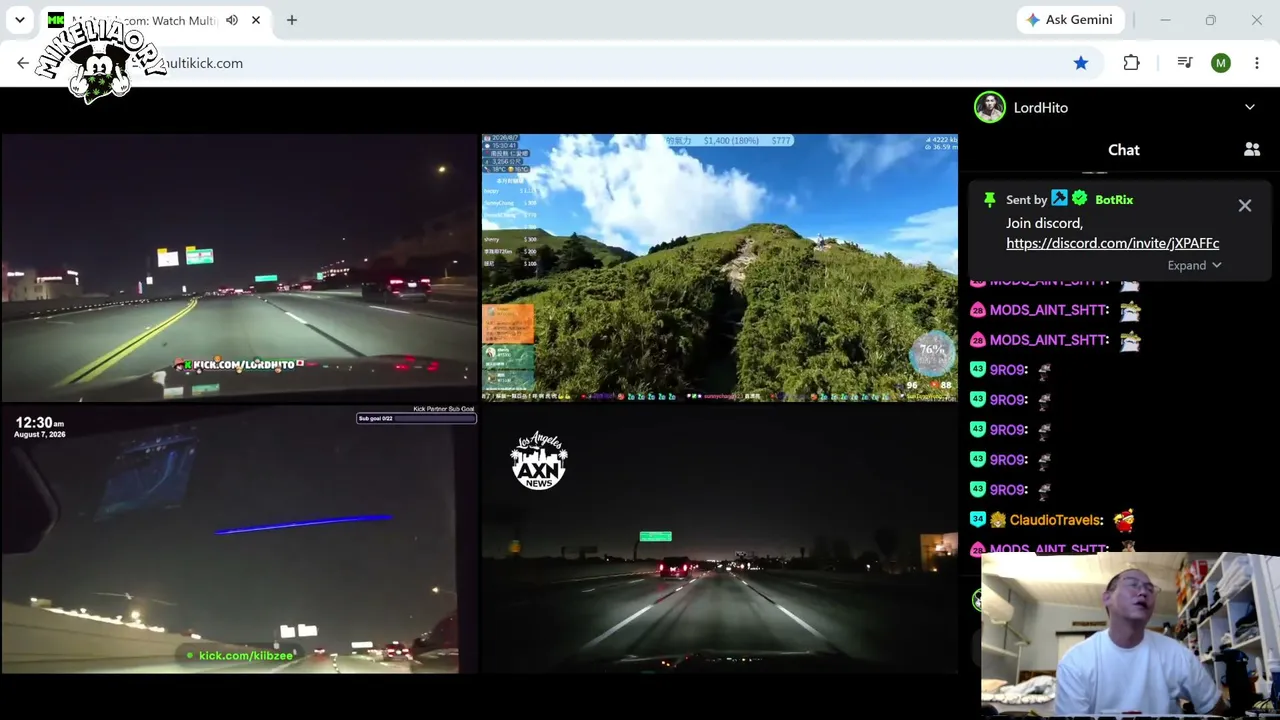Click the emote in ClaudioTravels' message
This screenshot has height=720, width=1280.
tap(1124, 520)
